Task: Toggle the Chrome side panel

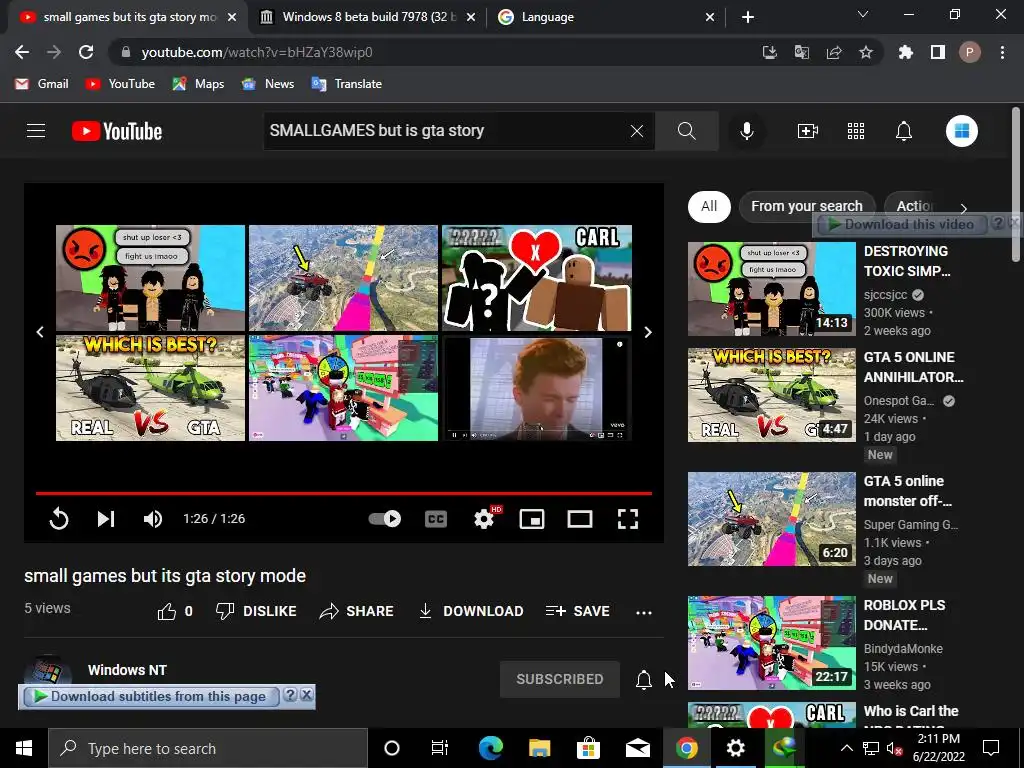Action: (938, 52)
